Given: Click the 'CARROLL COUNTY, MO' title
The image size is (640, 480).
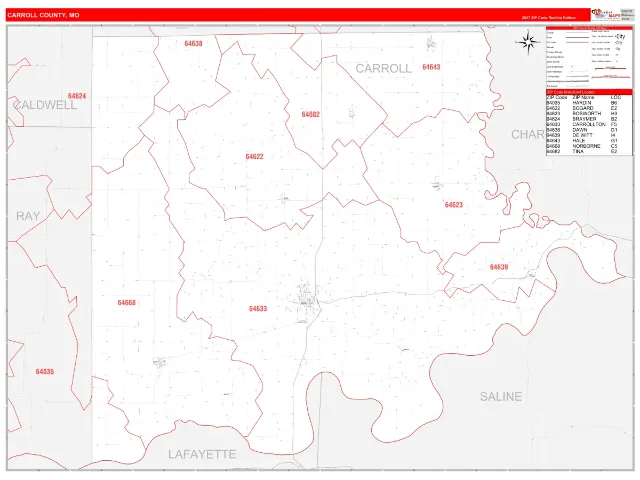Looking at the screenshot, I should click(x=43, y=15).
